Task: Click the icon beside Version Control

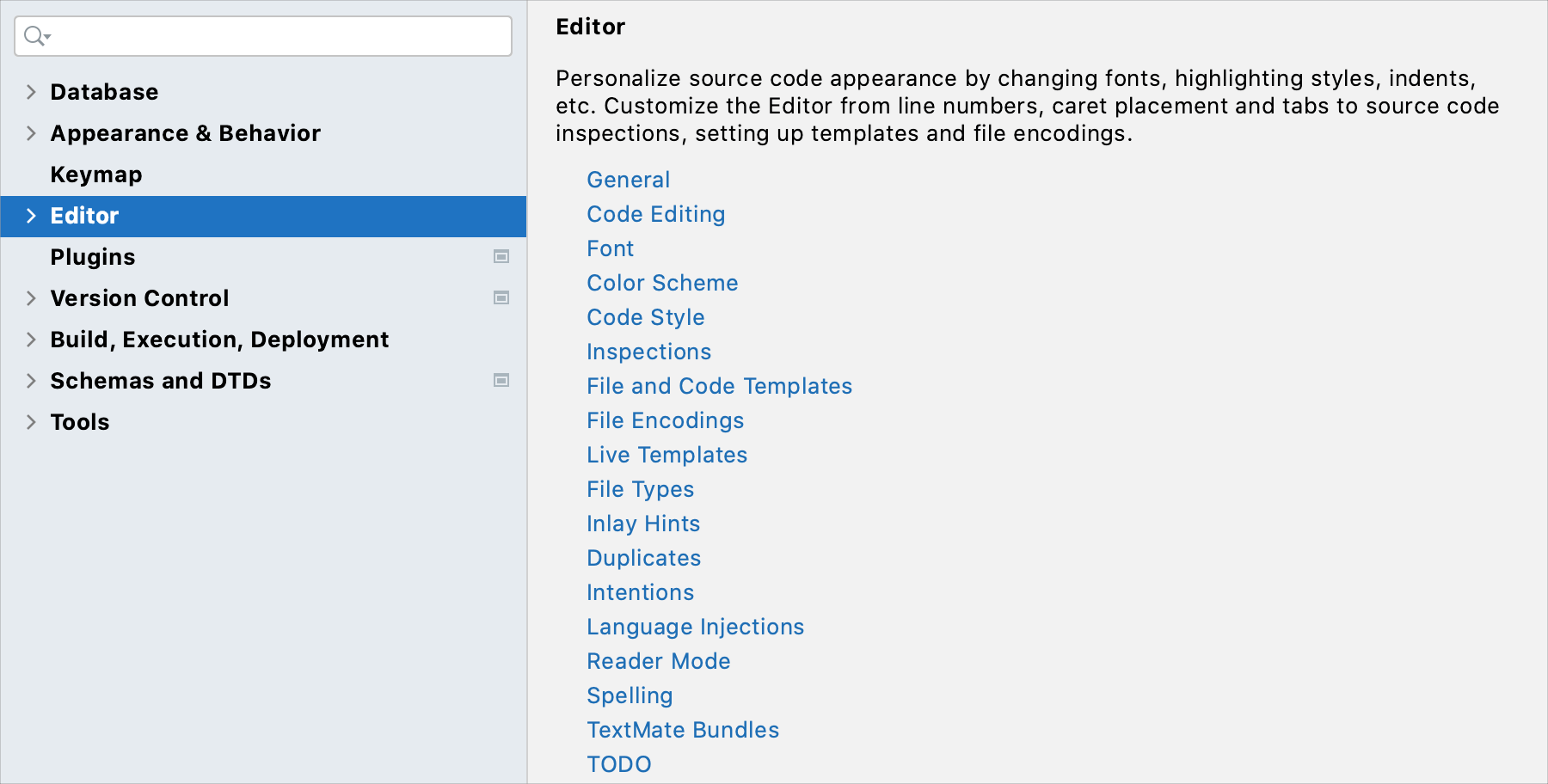Action: pyautogui.click(x=501, y=297)
